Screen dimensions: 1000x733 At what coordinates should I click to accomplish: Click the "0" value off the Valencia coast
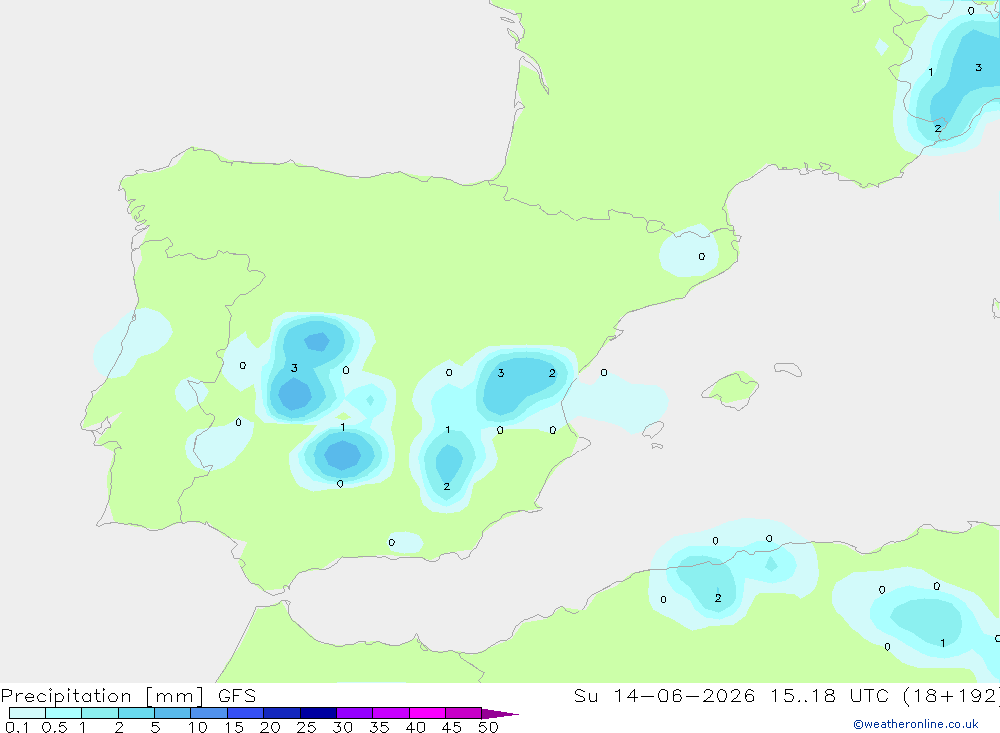point(604,373)
